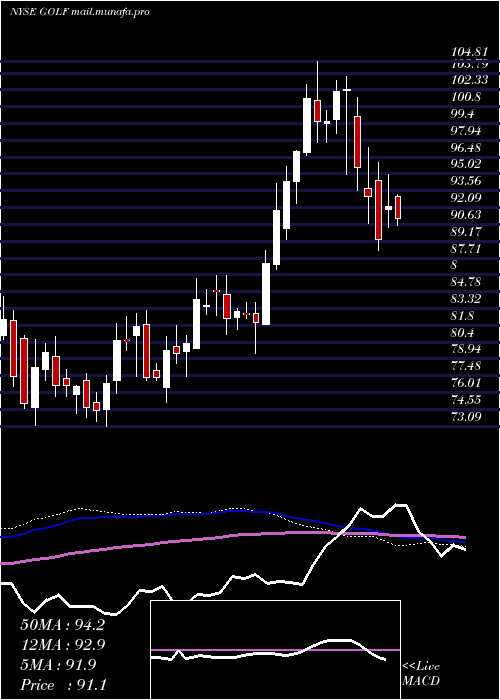Click inside the Live MACD inset chart
Image resolution: width=500 pixels, height=700 pixels.
(275, 650)
